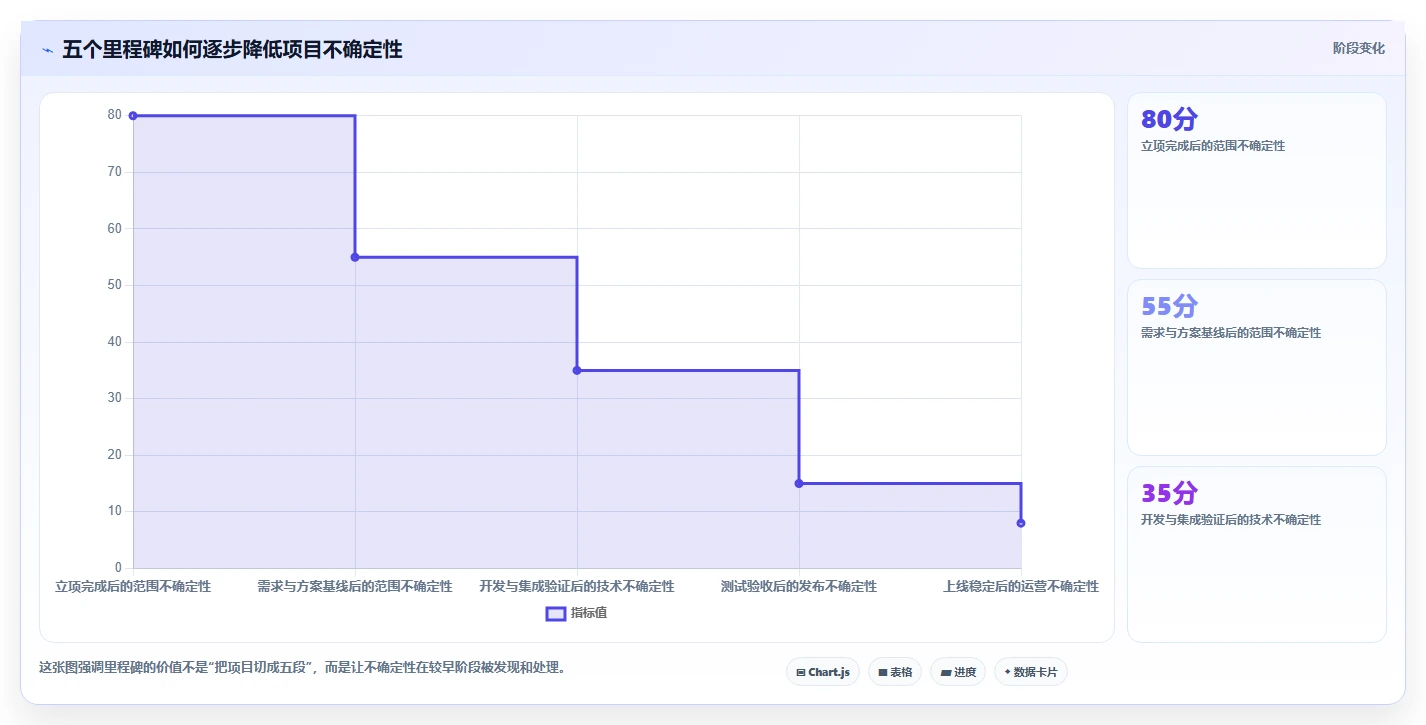Click the y-axis tick label 10
The height and width of the screenshot is (725, 1426).
pos(115,511)
